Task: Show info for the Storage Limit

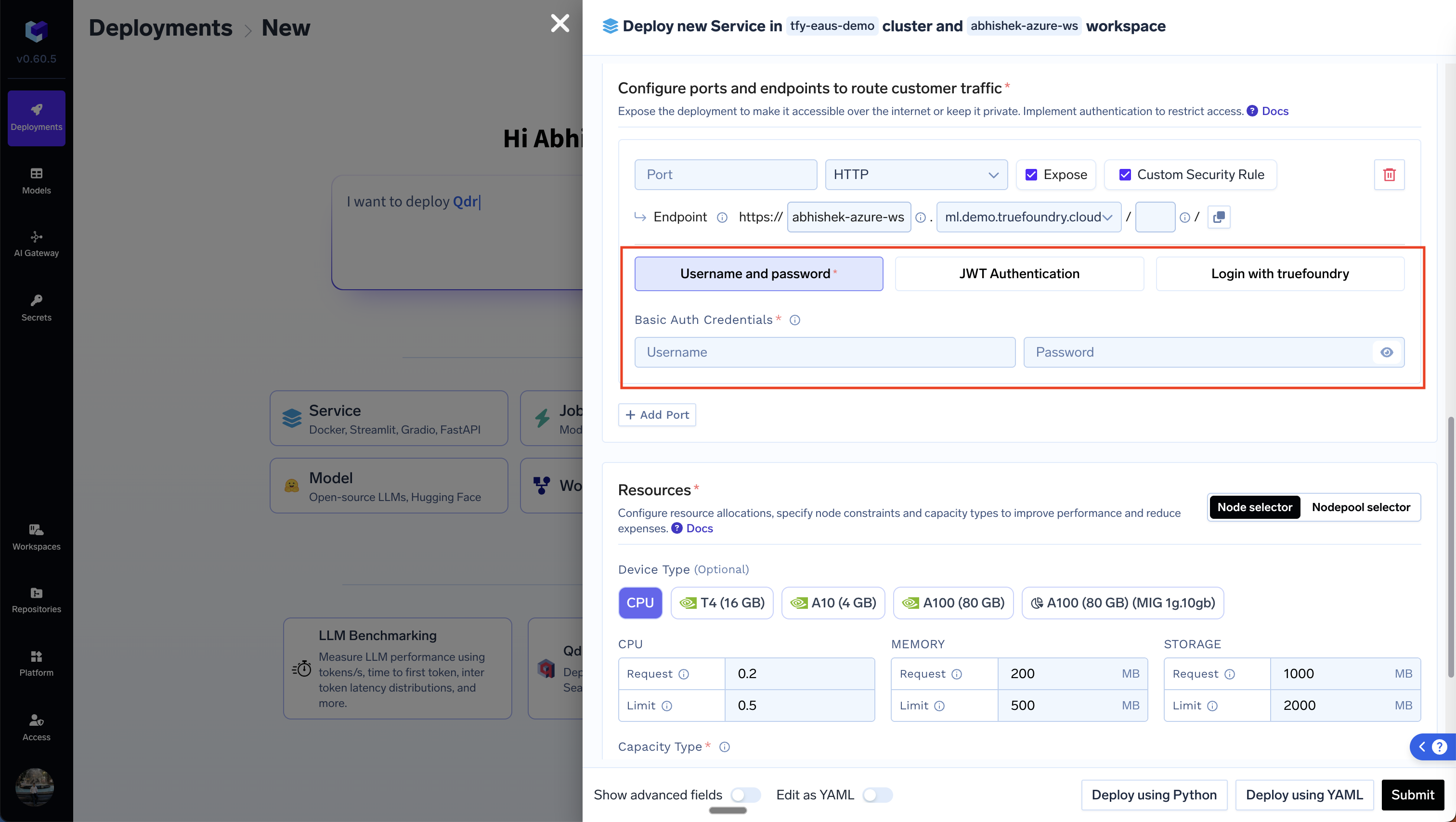Action: click(1212, 706)
